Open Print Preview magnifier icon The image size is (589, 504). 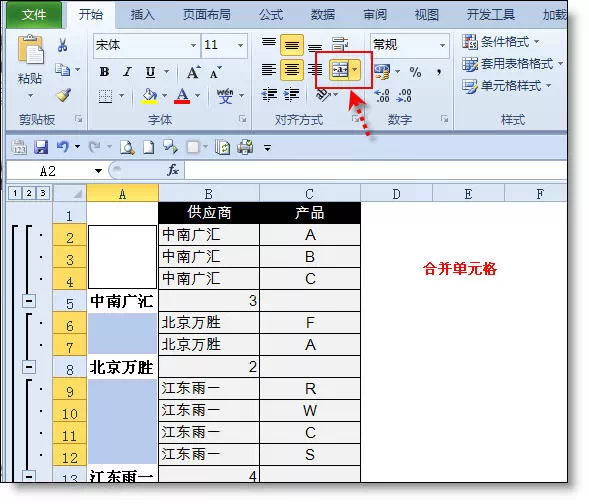[127, 148]
